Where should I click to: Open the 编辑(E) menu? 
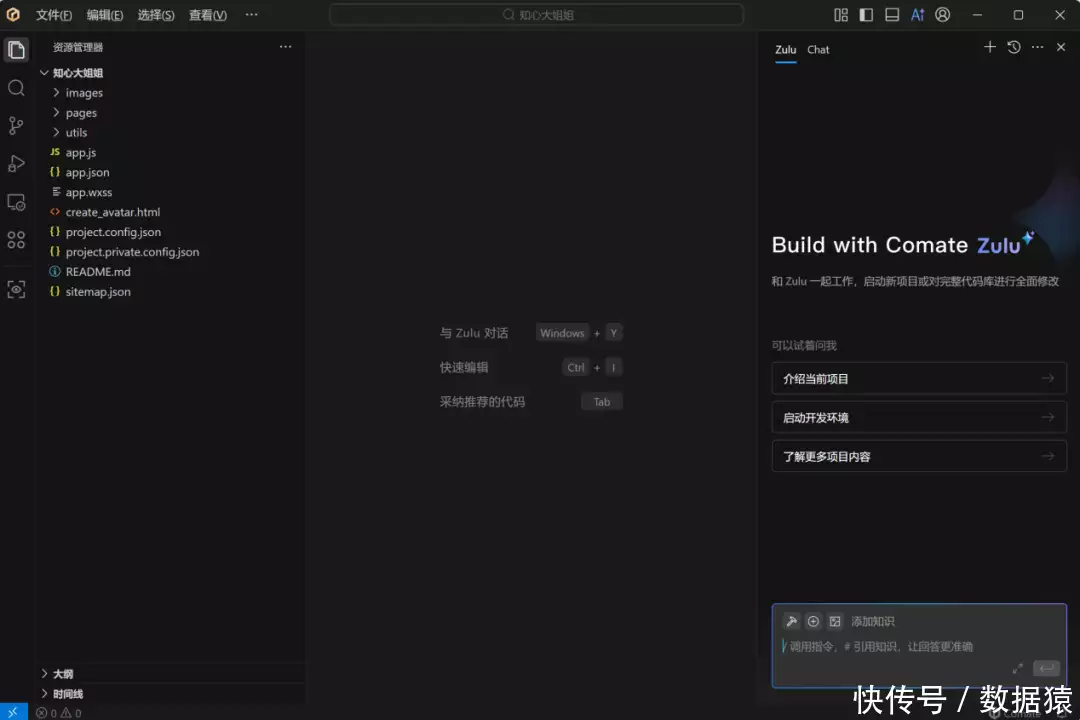click(x=105, y=15)
